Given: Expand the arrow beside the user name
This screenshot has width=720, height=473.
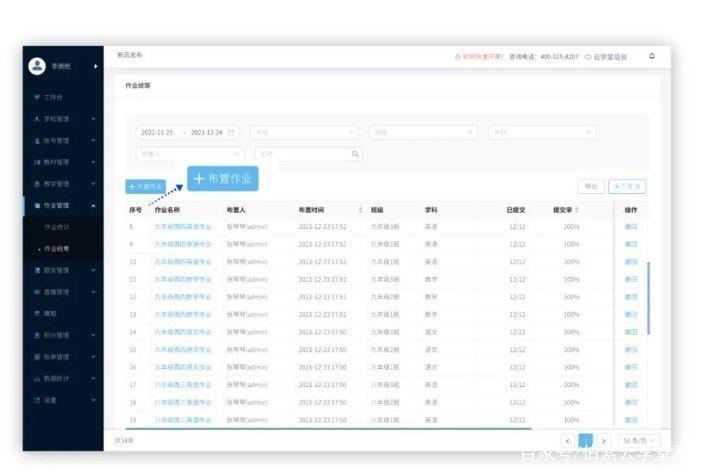Looking at the screenshot, I should click(x=96, y=66).
